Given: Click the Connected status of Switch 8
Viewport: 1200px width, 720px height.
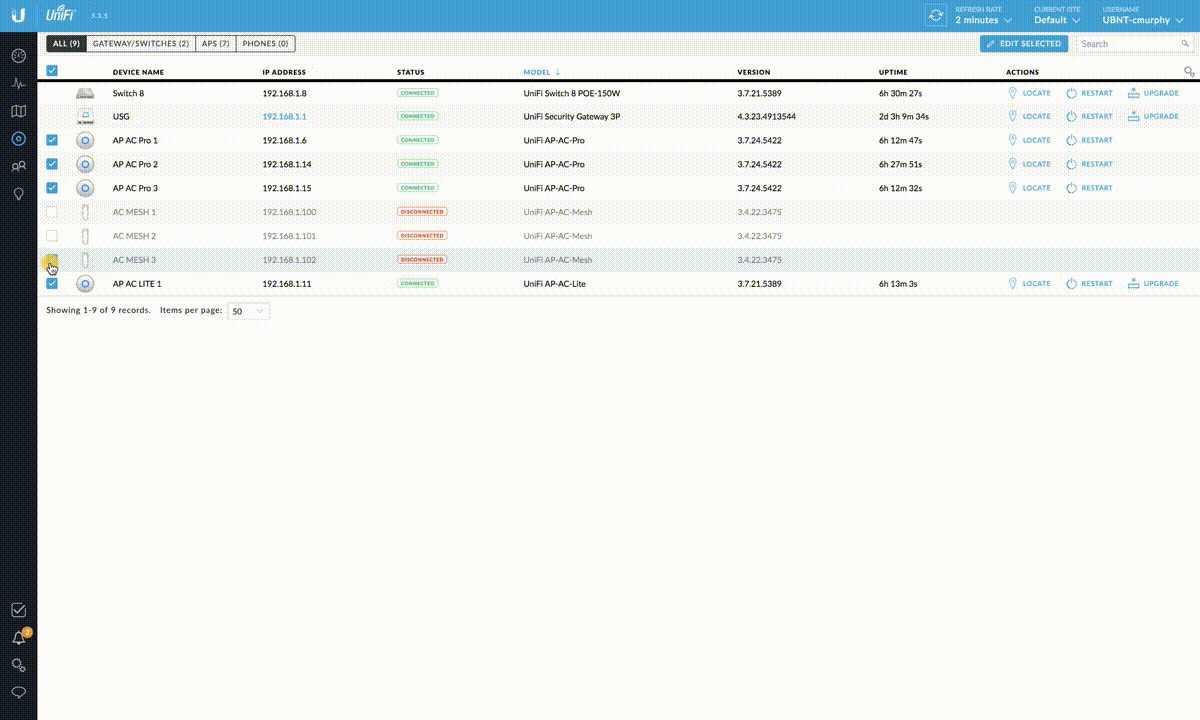Looking at the screenshot, I should [418, 93].
